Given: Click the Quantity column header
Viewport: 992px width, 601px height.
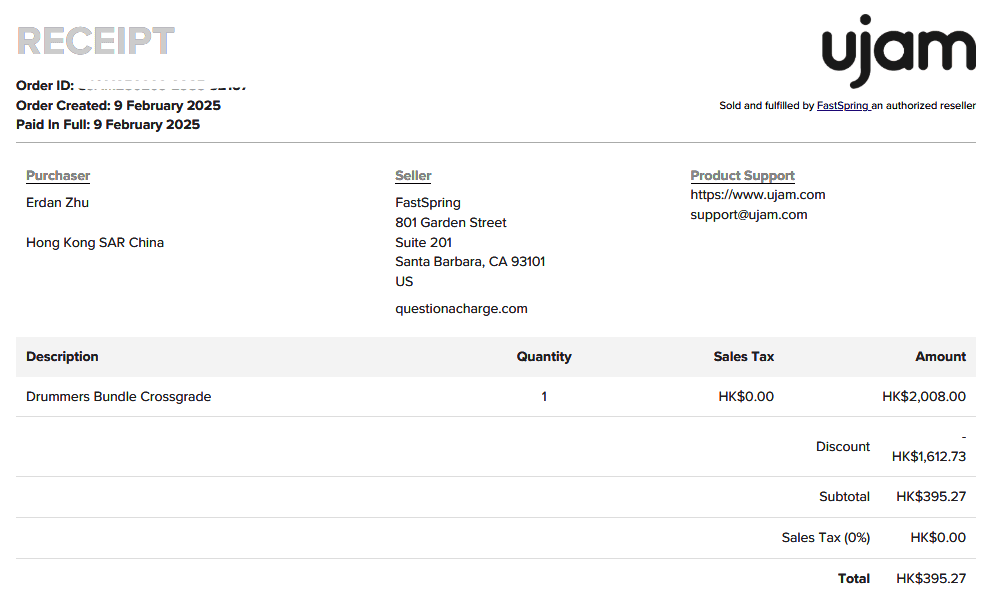Looking at the screenshot, I should [544, 357].
